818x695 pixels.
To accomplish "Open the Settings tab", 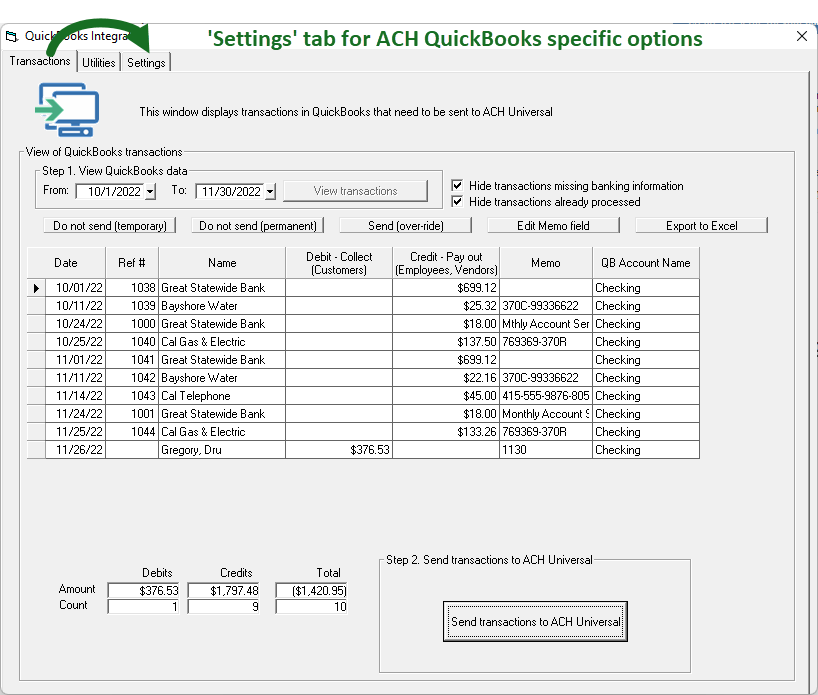I will (x=146, y=62).
